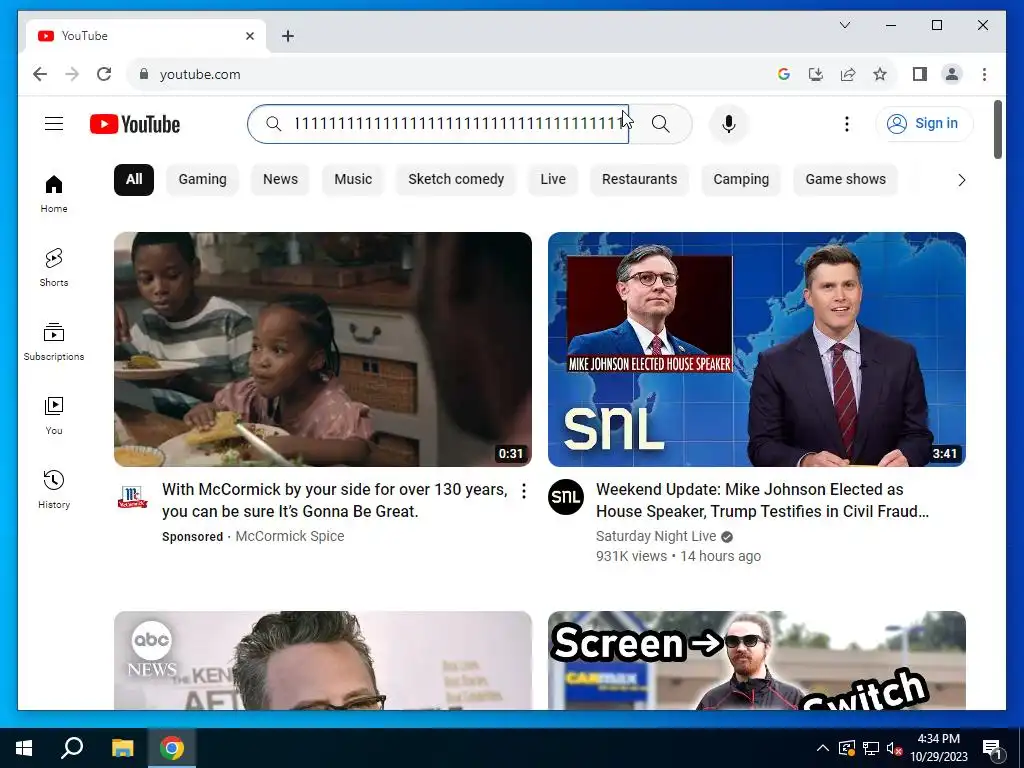This screenshot has width=1024, height=768.
Task: Click the YouTube logo
Action: coord(135,124)
